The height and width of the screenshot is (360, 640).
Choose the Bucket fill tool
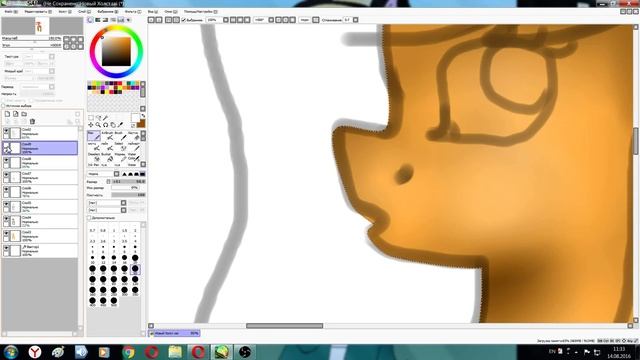pos(107,157)
